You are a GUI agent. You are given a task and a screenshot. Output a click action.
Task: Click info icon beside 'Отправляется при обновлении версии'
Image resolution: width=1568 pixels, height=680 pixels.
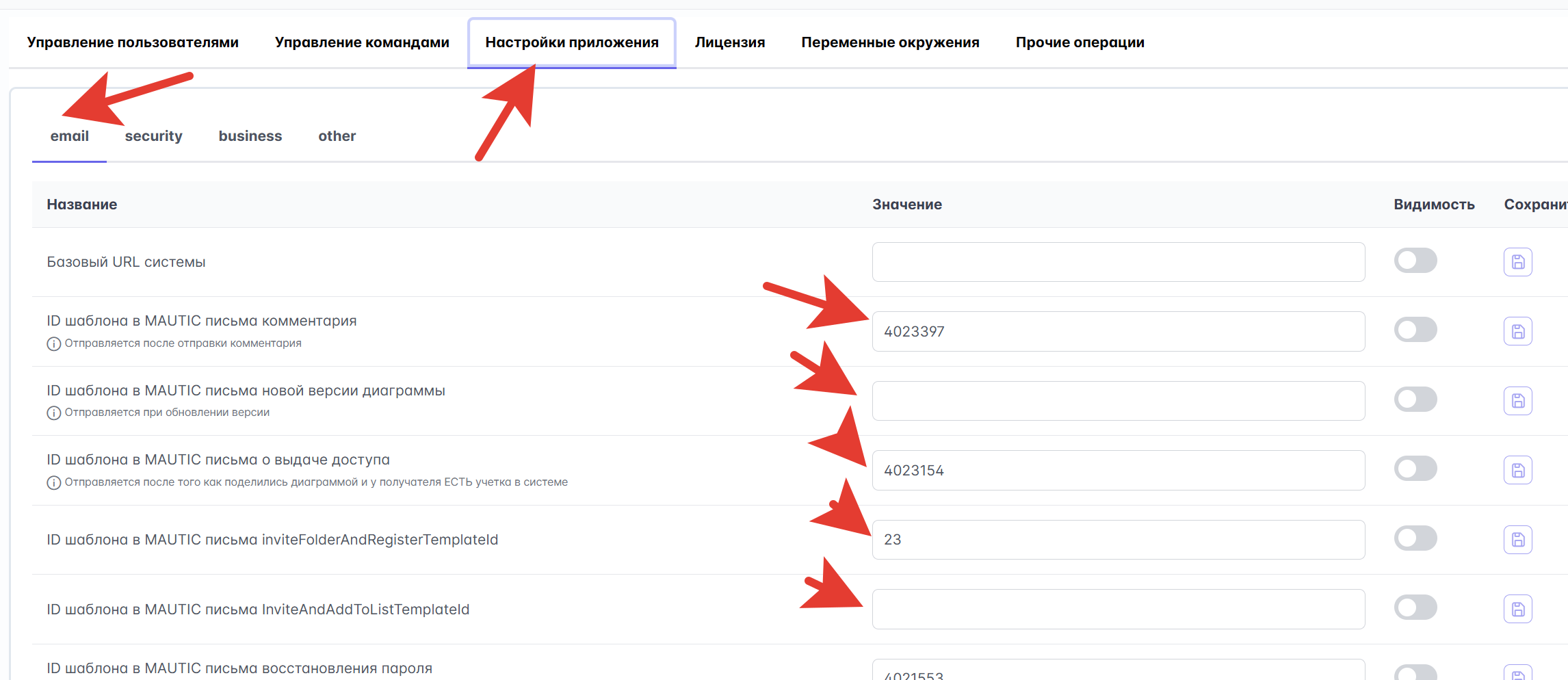click(x=53, y=413)
